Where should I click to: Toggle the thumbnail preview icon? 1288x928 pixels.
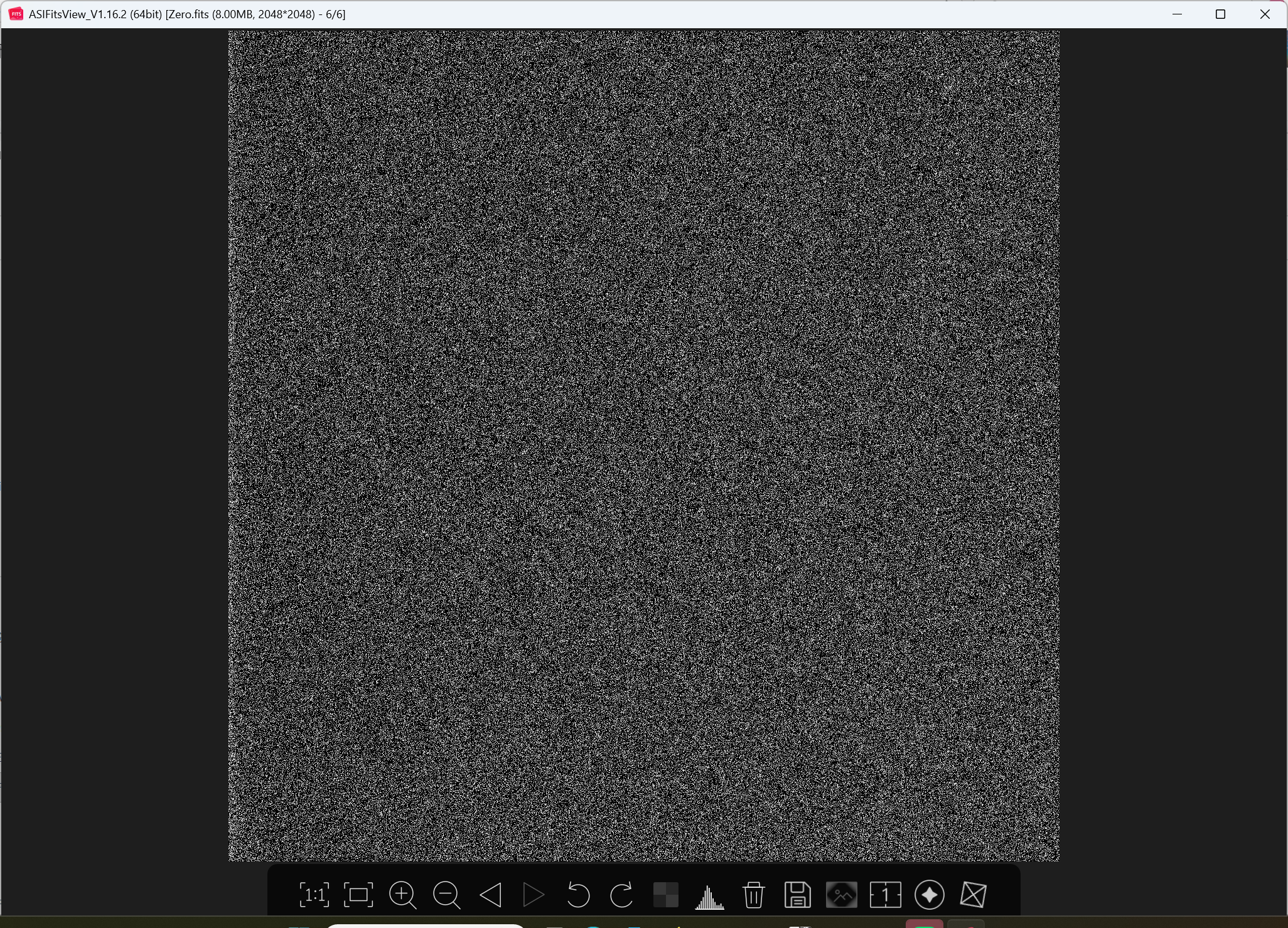click(x=842, y=895)
